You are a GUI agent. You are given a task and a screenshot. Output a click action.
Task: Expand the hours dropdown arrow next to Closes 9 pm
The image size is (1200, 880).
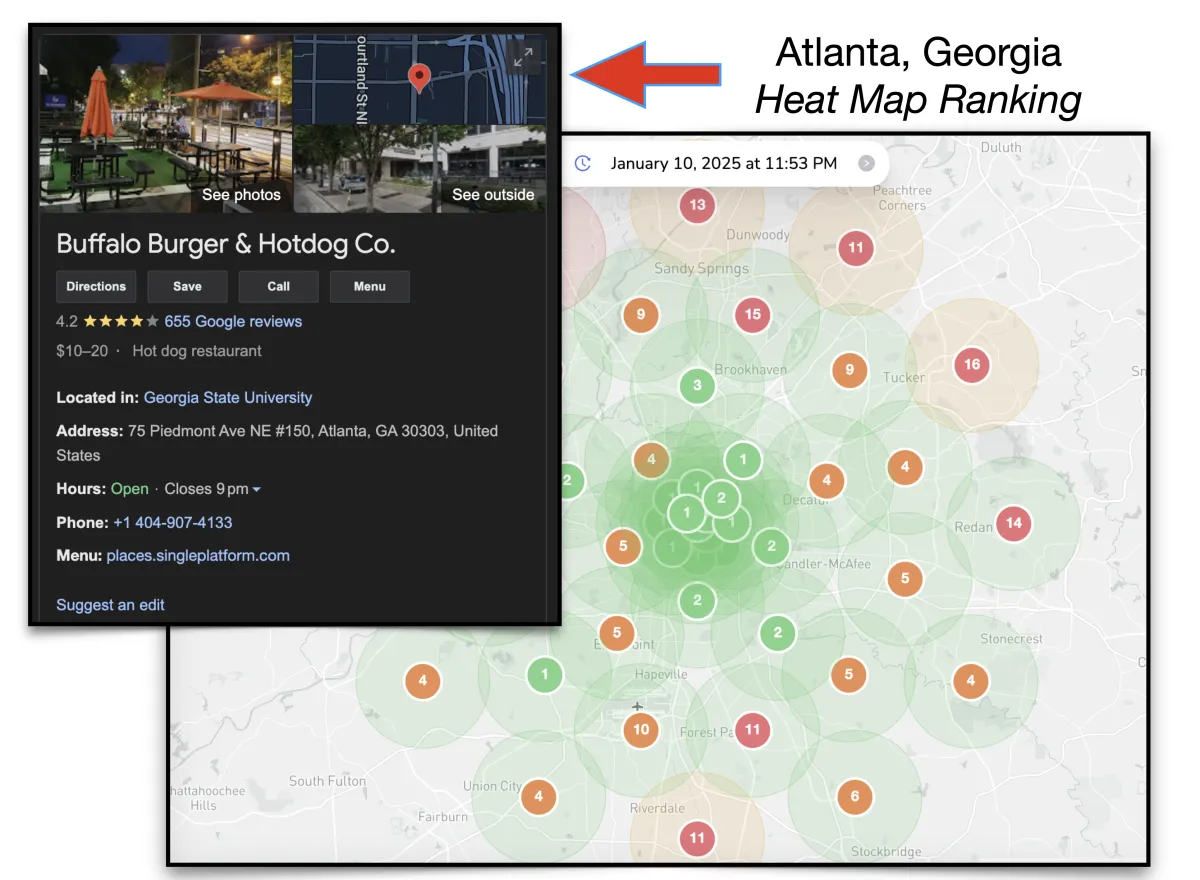coord(257,489)
